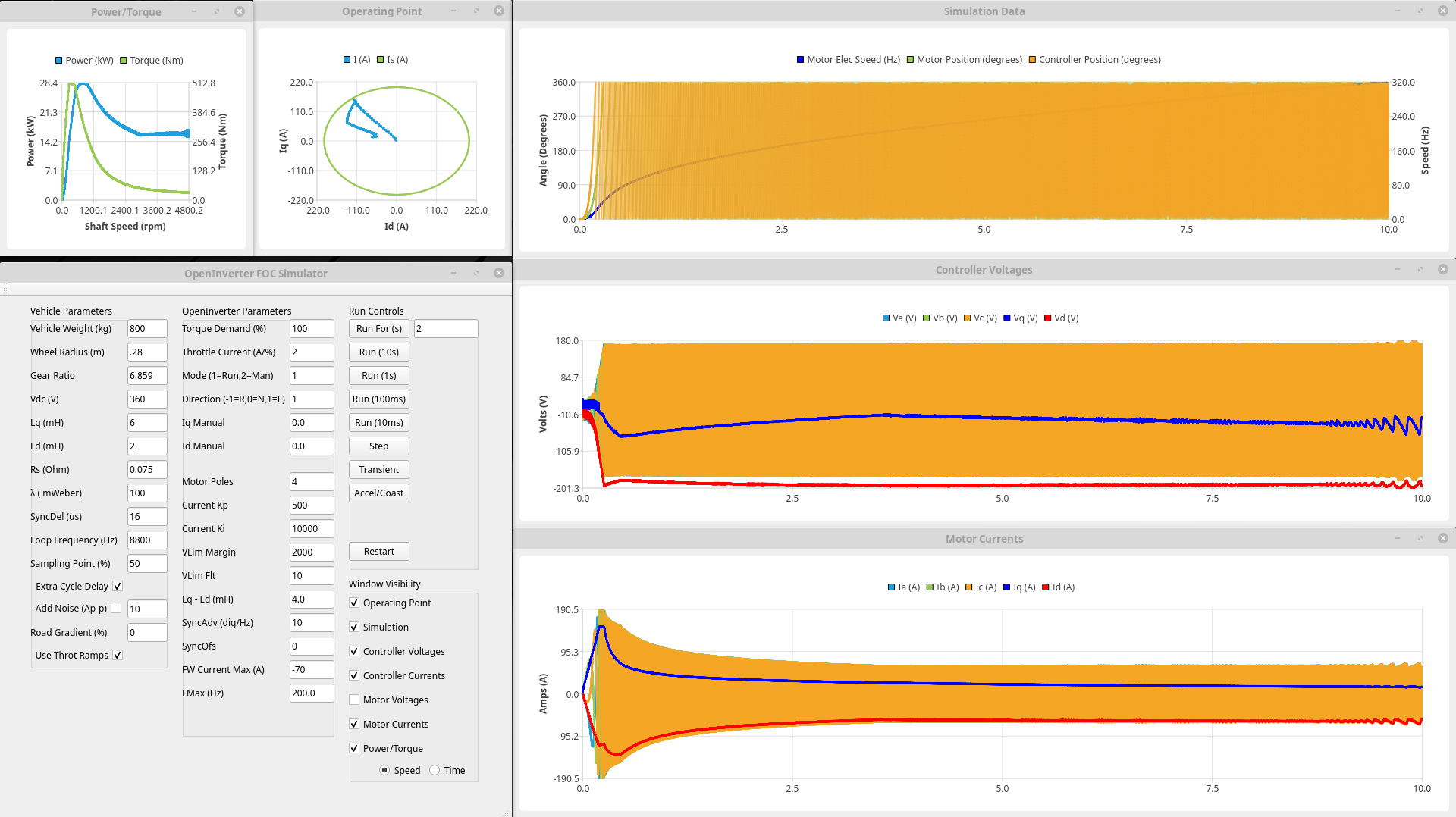
Task: Click the Controller Position legend marker
Action: pos(1032,60)
